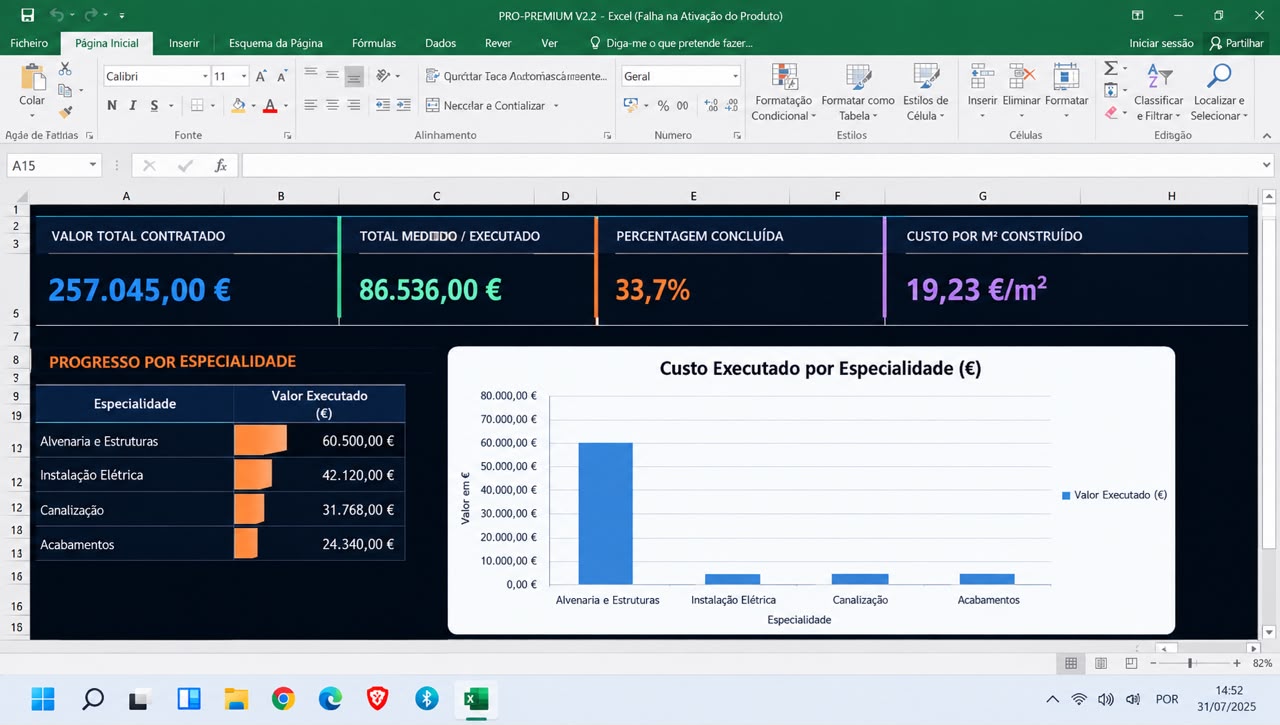Click the Formatação Condicional icon

click(x=785, y=77)
